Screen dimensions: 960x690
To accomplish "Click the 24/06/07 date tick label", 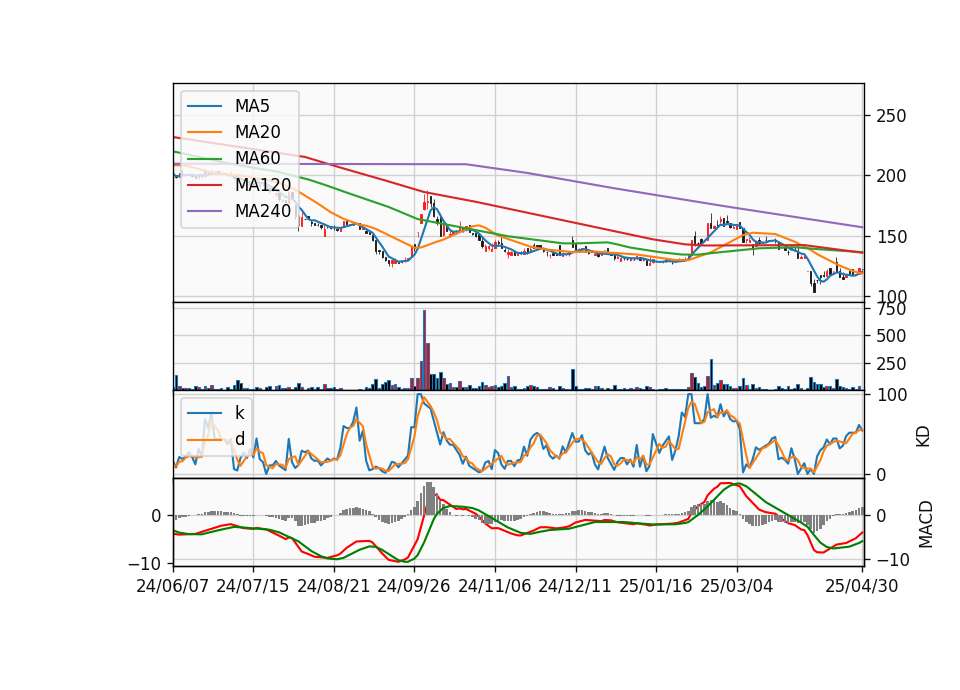I will coord(173,586).
